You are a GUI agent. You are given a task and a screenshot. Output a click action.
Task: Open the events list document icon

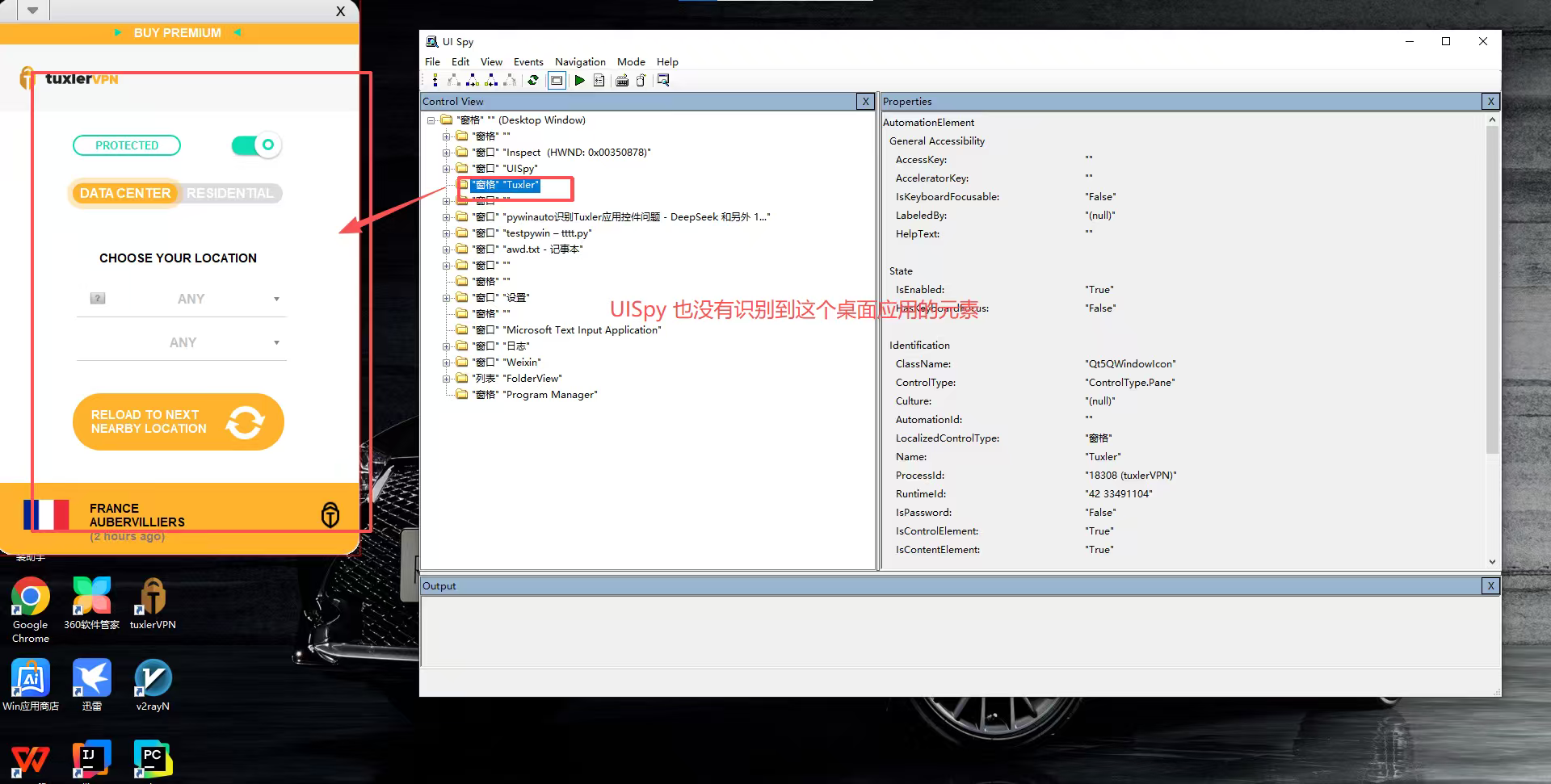pos(599,80)
